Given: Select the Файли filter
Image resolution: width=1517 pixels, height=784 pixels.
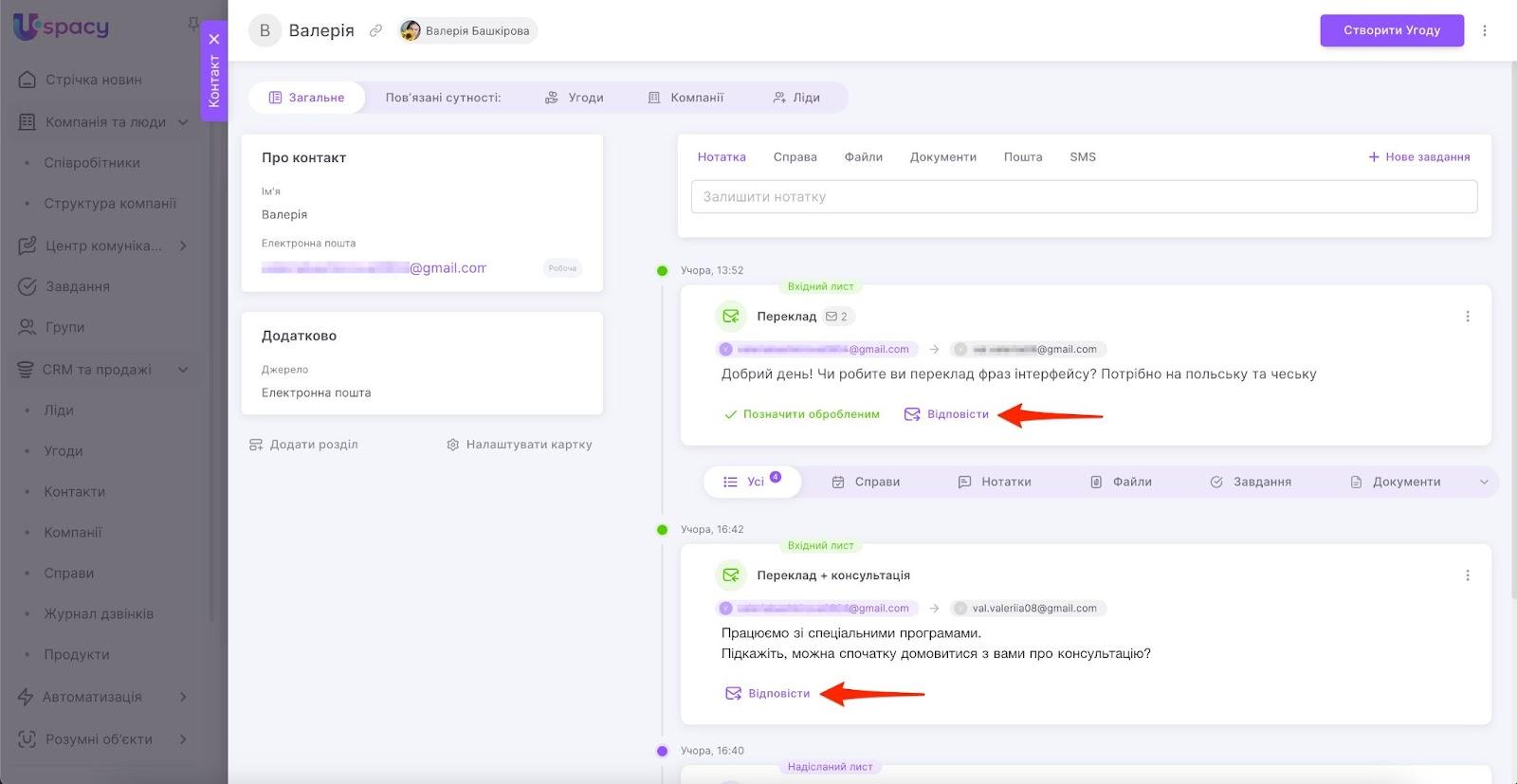Looking at the screenshot, I should pos(1121,483).
